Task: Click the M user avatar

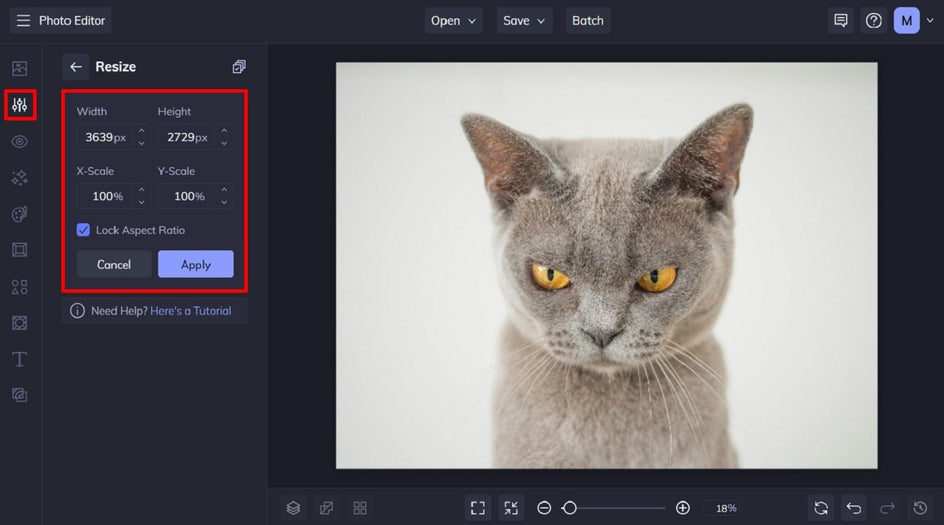Action: click(907, 20)
